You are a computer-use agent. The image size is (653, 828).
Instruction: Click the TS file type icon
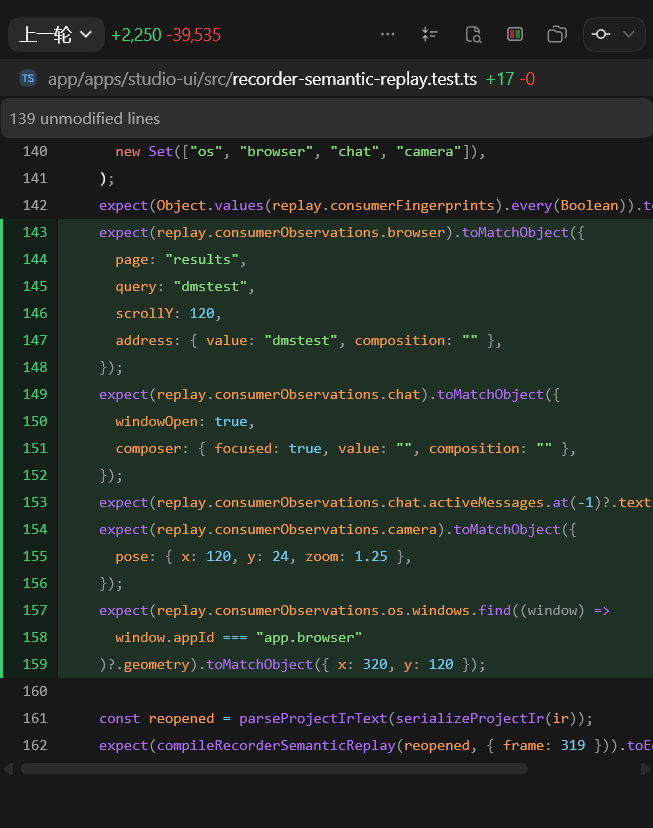[28, 79]
